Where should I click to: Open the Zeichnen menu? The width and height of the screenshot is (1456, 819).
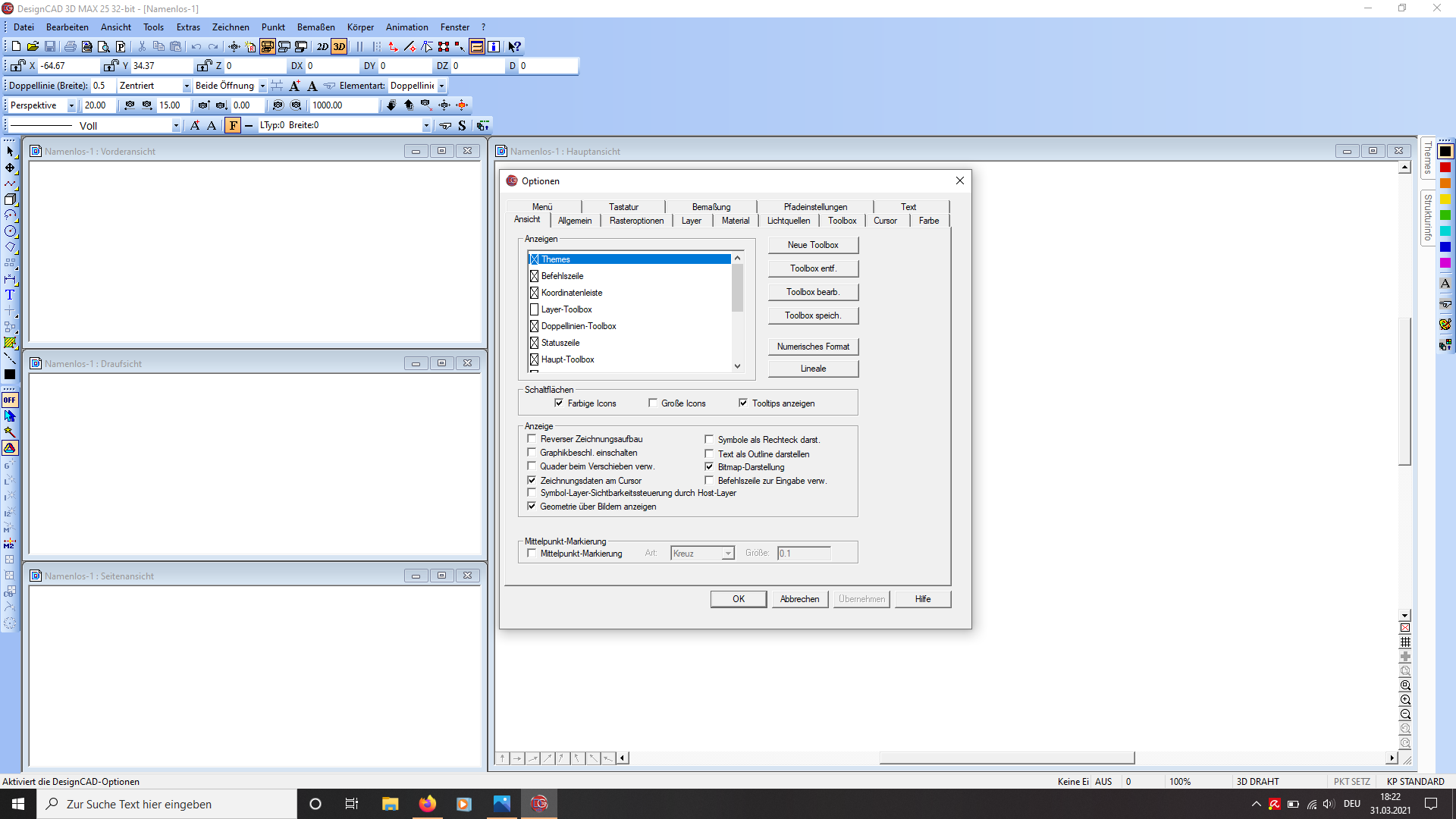coord(231,27)
